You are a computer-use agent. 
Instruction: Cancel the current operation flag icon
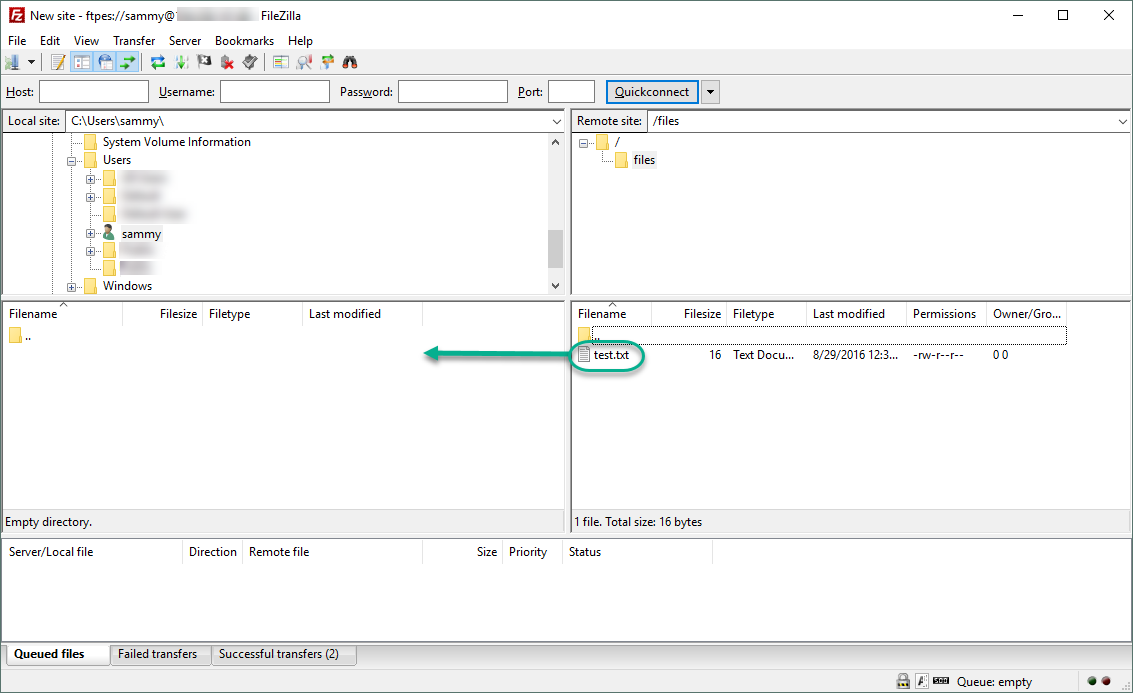[x=204, y=62]
